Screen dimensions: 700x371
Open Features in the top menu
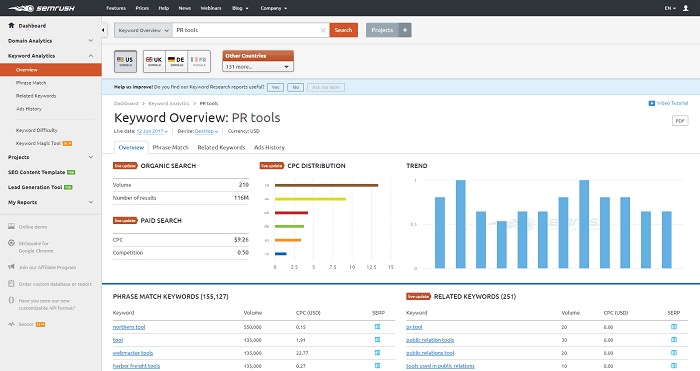tap(116, 8)
